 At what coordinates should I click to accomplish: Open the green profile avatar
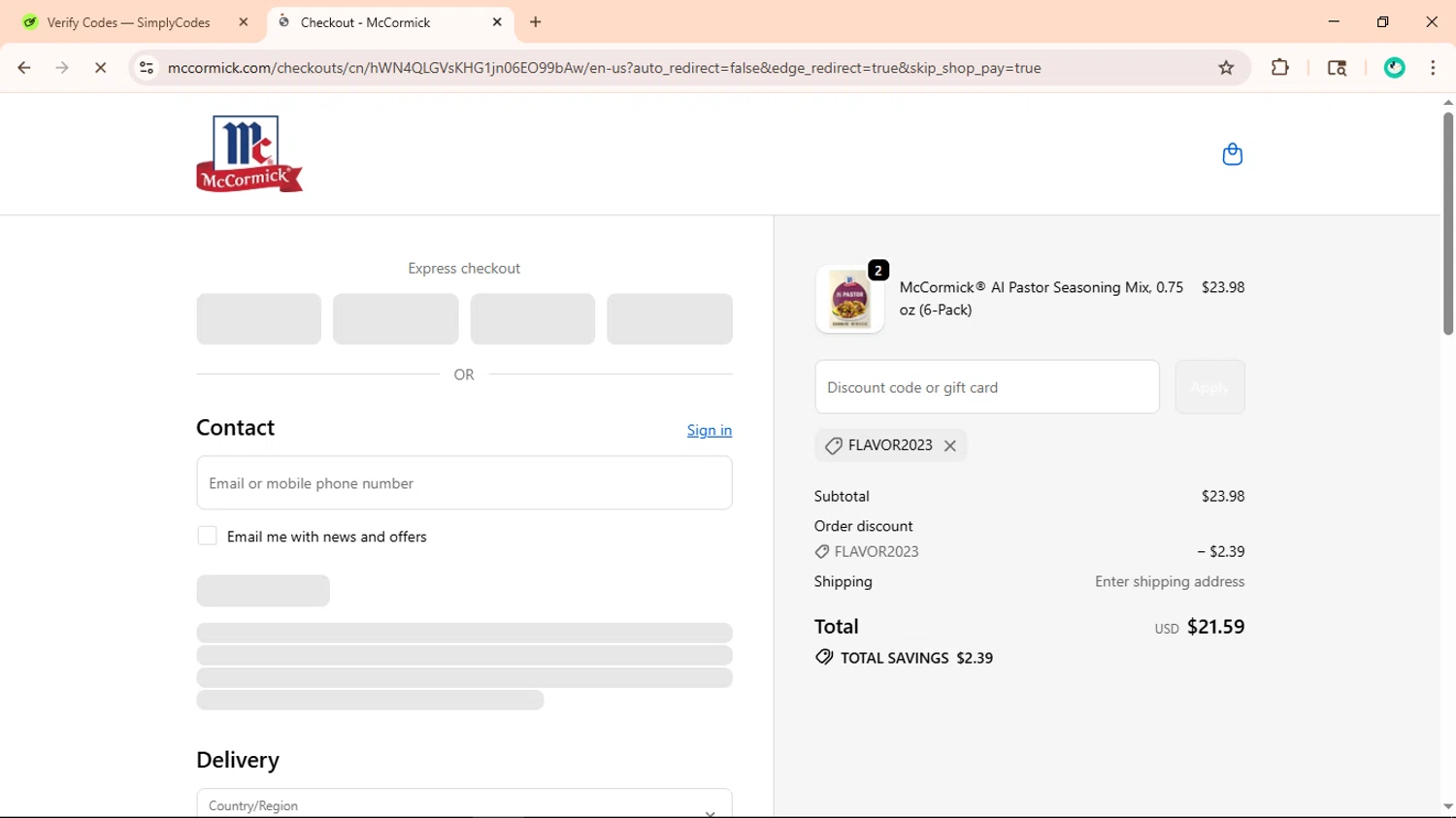pyautogui.click(x=1395, y=68)
